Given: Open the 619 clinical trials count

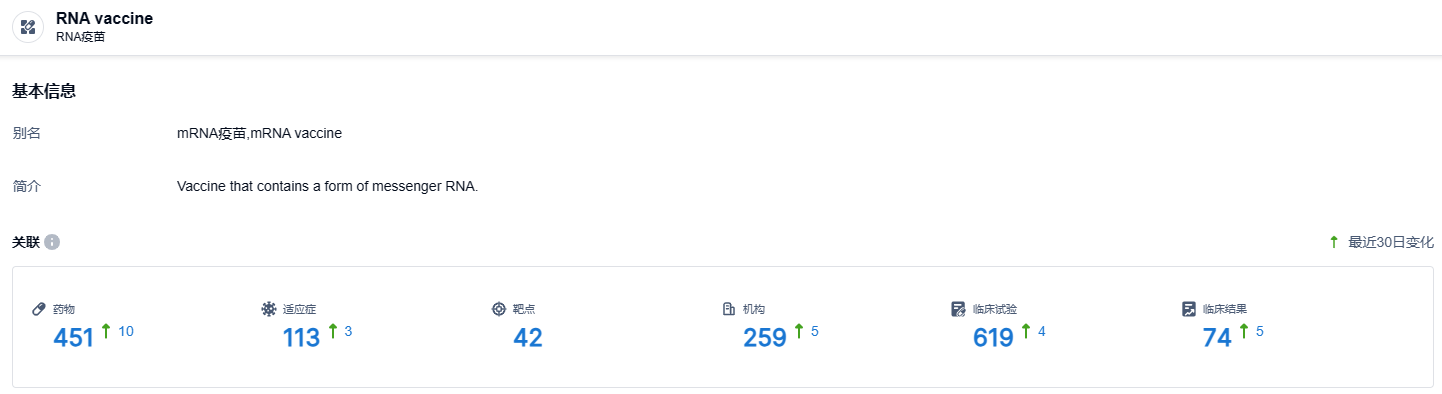Looking at the screenshot, I should (x=994, y=338).
